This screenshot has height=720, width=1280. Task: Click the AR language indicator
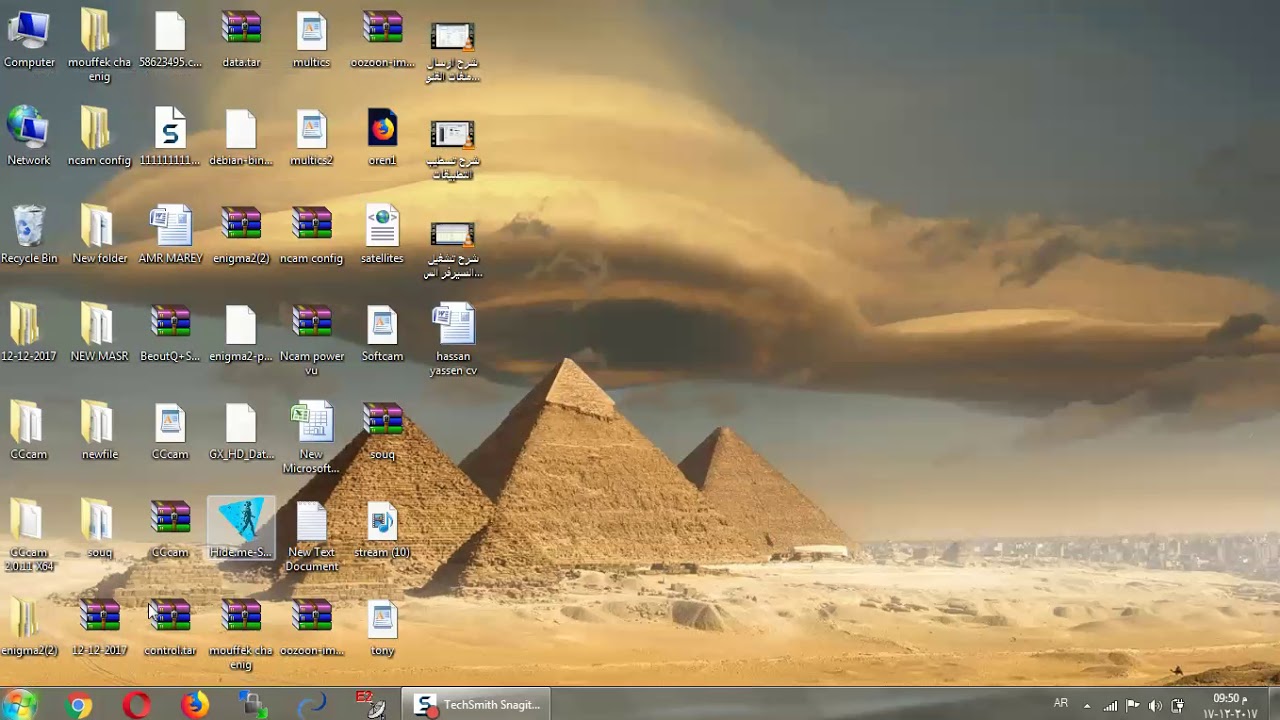tap(1061, 704)
